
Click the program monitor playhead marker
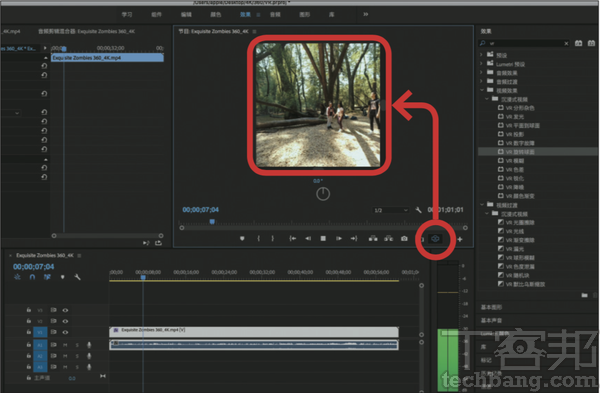pyautogui.click(x=212, y=222)
